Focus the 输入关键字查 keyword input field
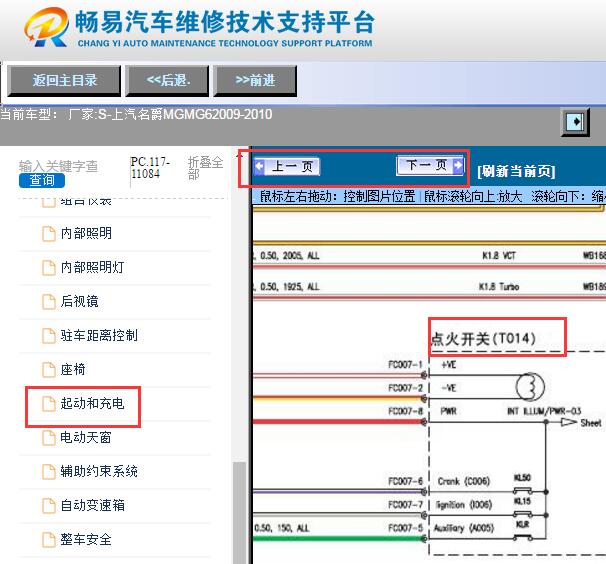This screenshot has width=606, height=564. tap(58, 166)
